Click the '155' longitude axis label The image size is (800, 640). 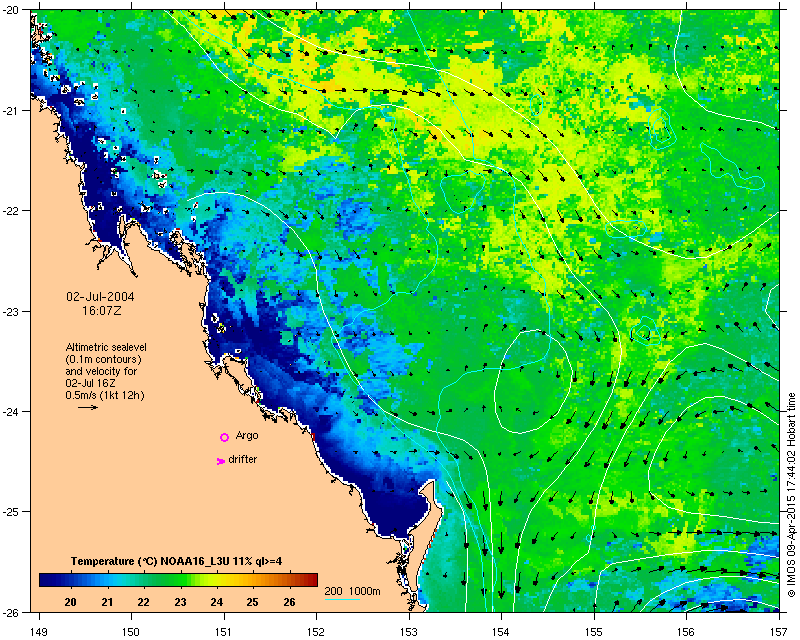click(594, 632)
